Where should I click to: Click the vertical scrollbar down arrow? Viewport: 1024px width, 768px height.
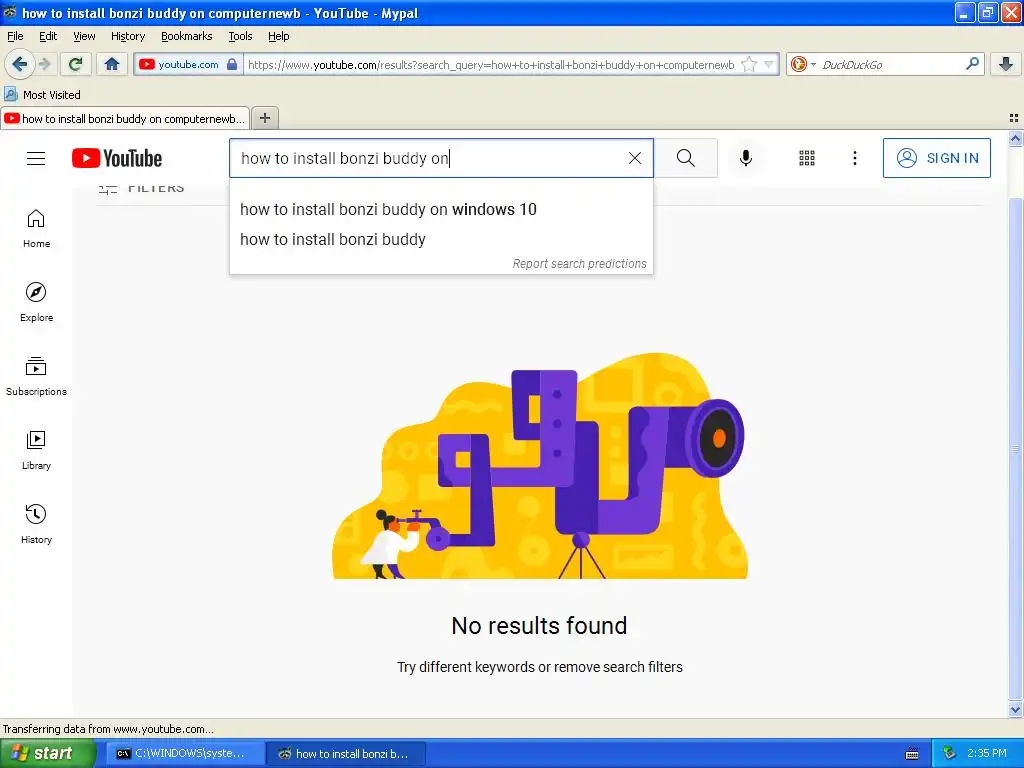click(x=1015, y=709)
